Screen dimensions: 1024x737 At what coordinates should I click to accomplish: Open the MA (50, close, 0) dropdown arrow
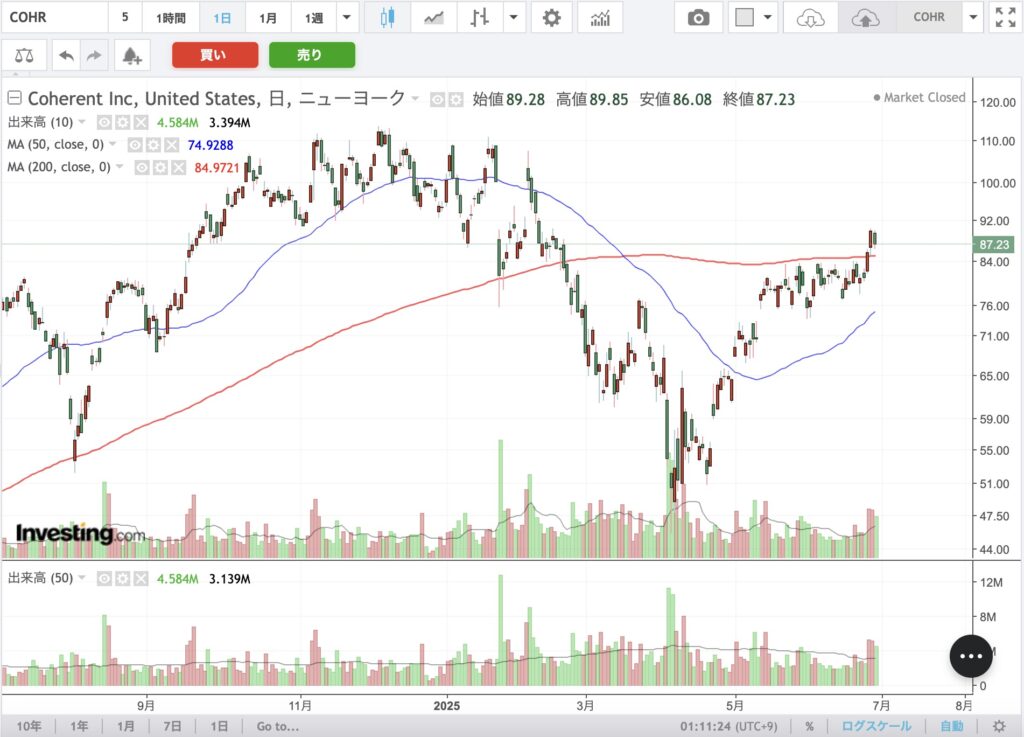pyautogui.click(x=112, y=144)
